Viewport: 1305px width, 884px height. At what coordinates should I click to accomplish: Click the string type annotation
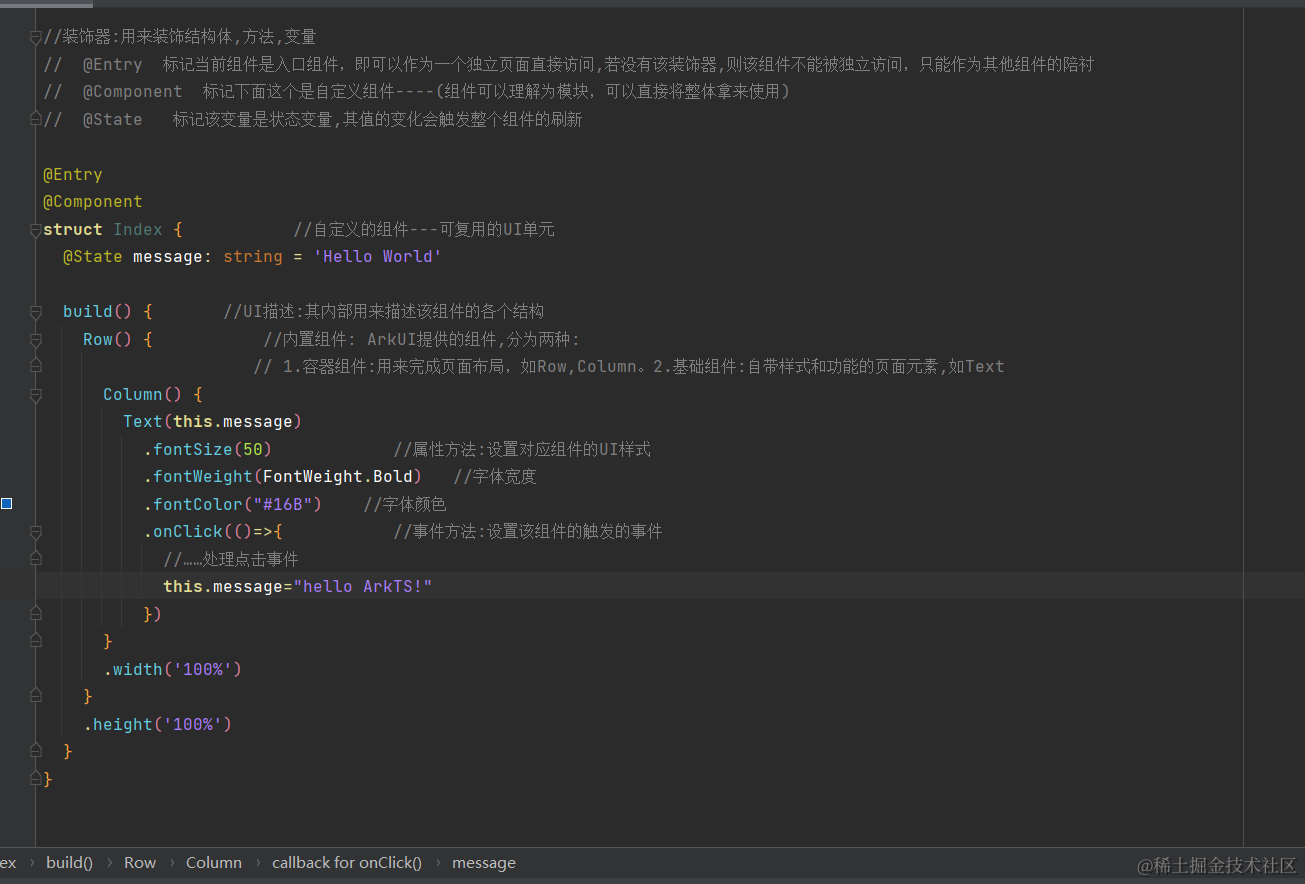[x=252, y=256]
